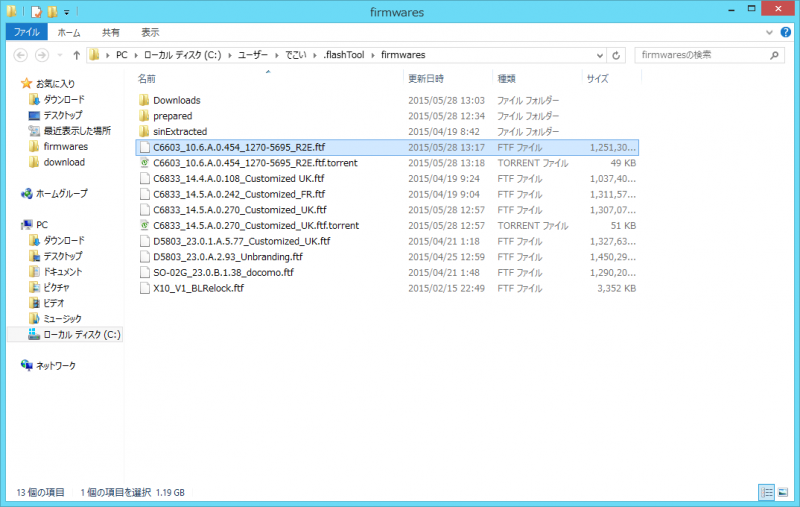800x507 pixels.
Task: Open the Quick Access Toolbar customize dropdown
Action: click(x=66, y=12)
